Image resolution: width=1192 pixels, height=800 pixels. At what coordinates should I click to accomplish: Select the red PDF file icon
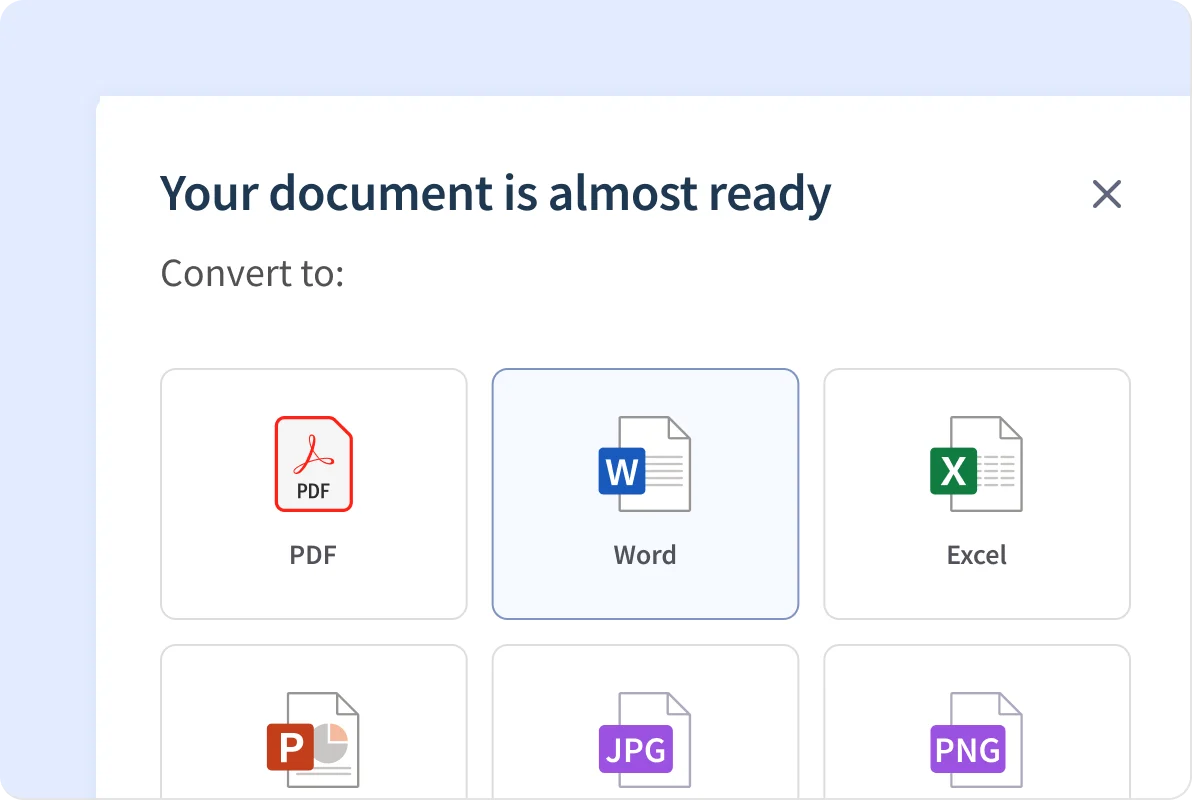pyautogui.click(x=313, y=462)
